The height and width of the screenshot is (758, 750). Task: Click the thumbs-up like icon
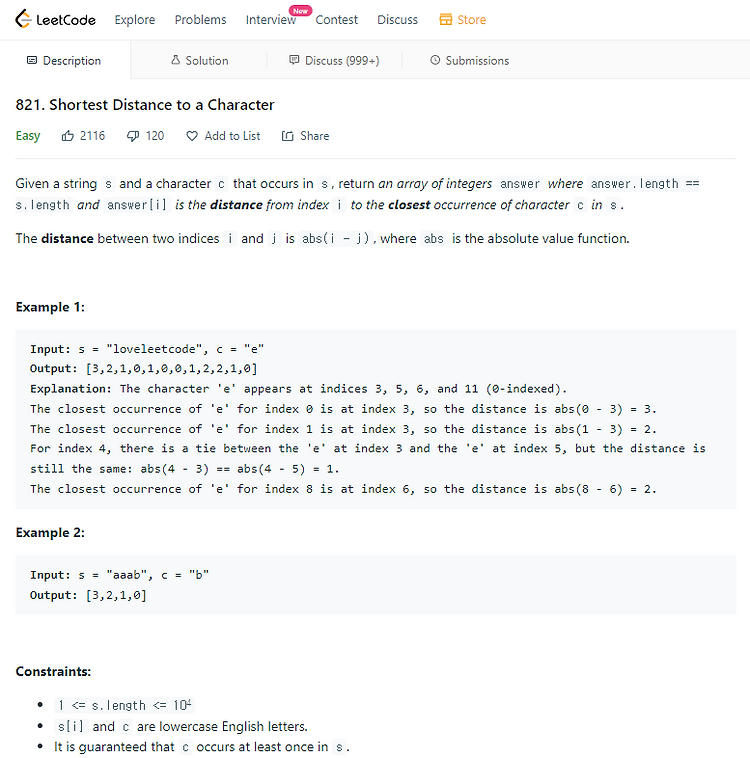[68, 136]
